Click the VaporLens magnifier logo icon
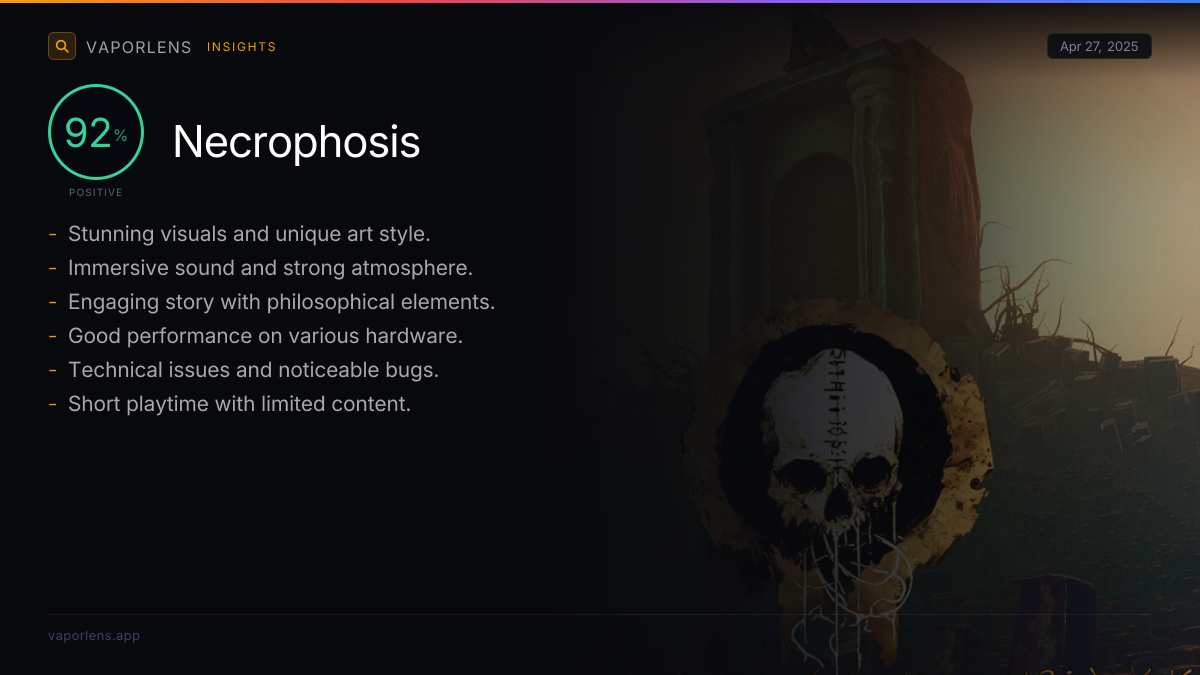 tap(62, 46)
